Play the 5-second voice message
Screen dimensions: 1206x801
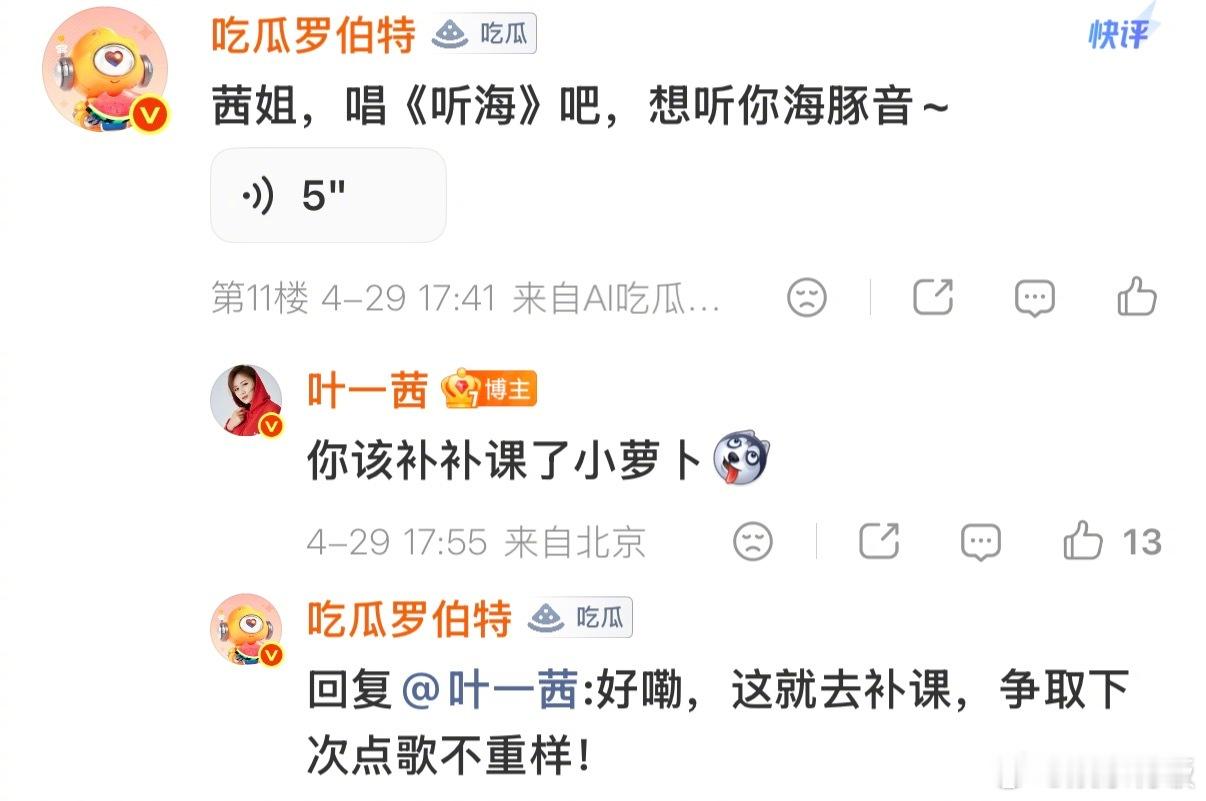pyautogui.click(x=328, y=196)
